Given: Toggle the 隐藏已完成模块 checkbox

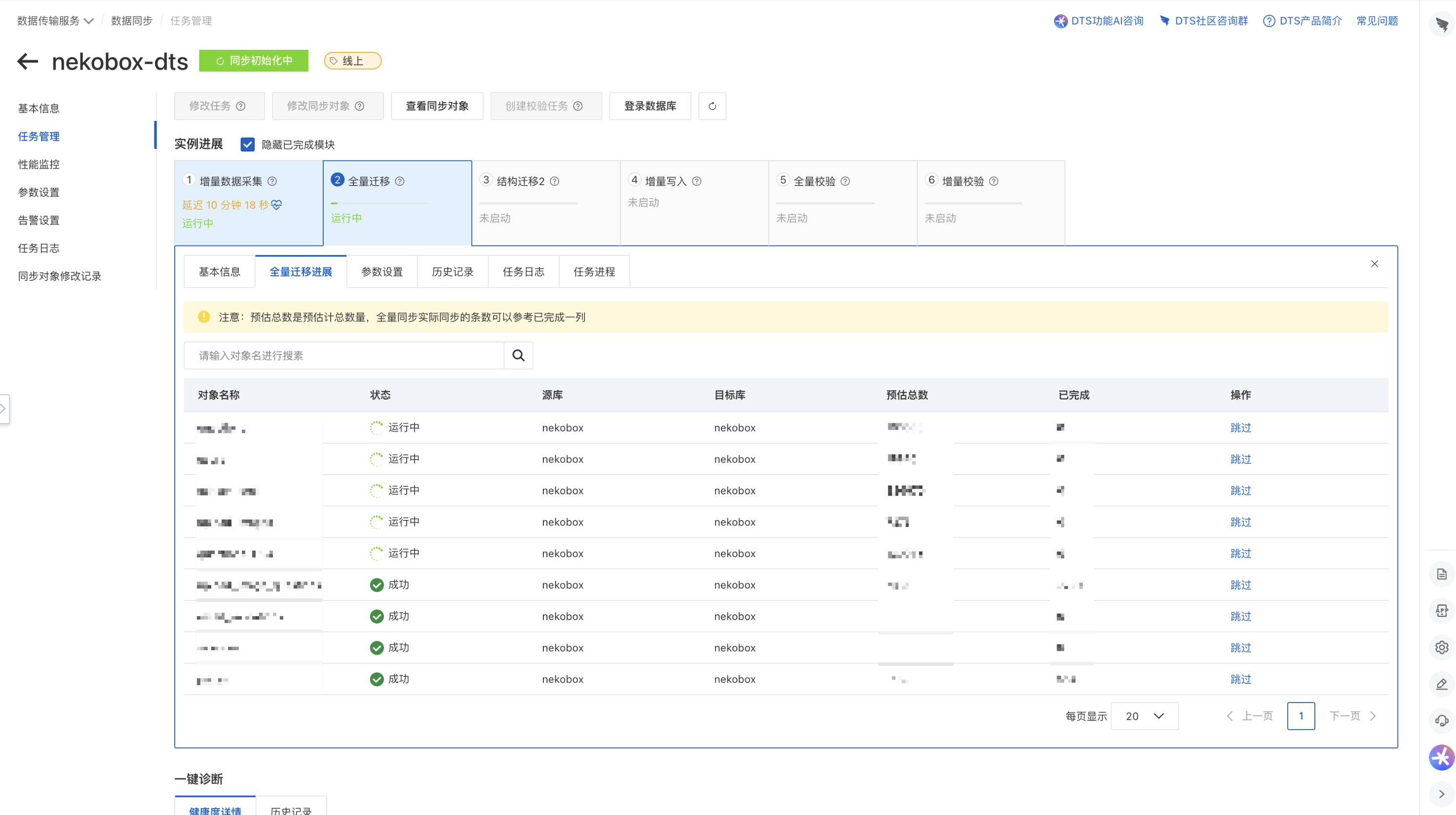Looking at the screenshot, I should click(x=248, y=145).
